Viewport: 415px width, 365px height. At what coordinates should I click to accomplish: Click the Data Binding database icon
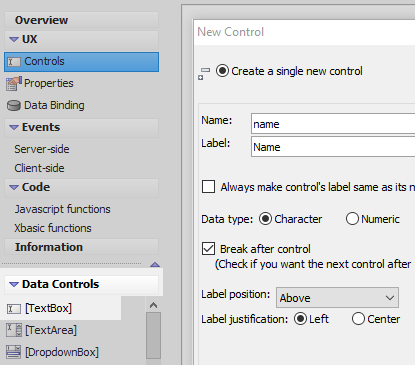(x=14, y=106)
